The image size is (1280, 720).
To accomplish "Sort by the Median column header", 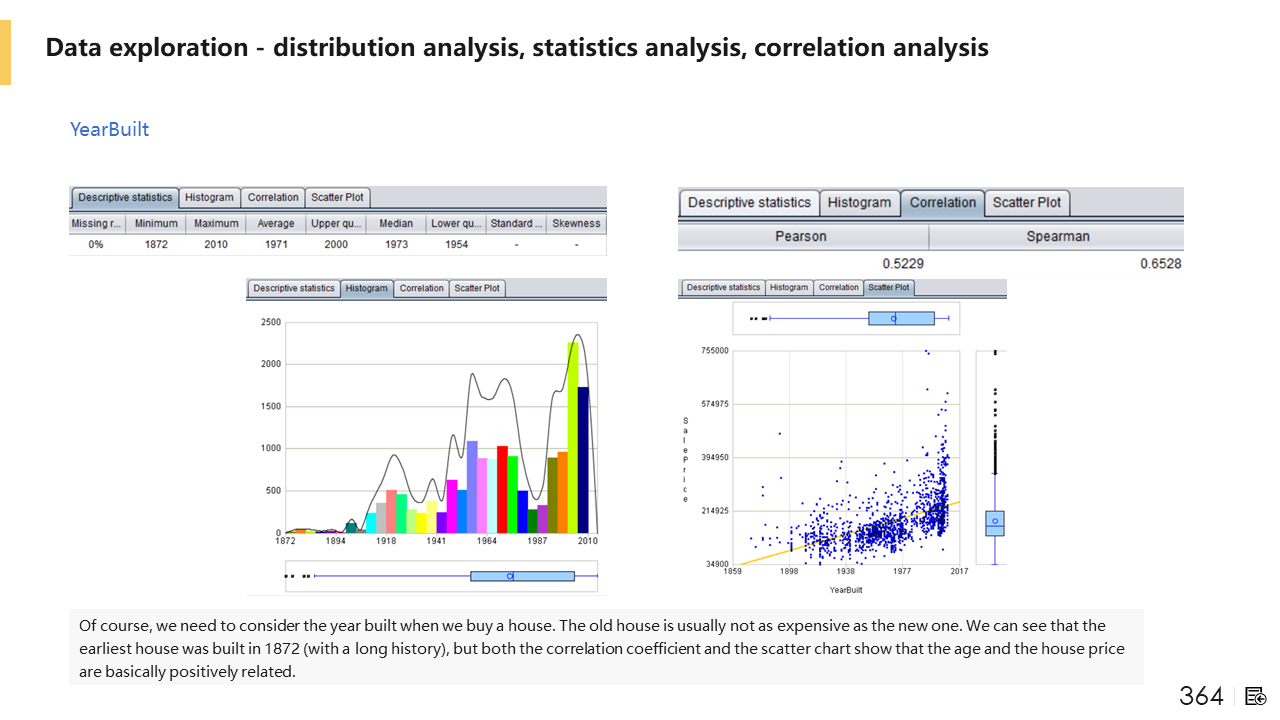I will 396,224.
